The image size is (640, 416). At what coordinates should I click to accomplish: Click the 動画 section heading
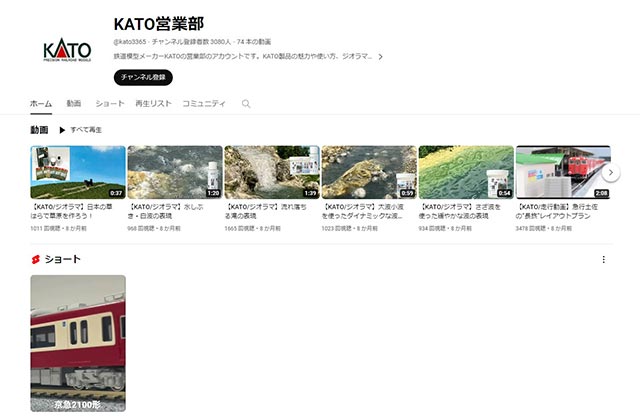point(39,130)
